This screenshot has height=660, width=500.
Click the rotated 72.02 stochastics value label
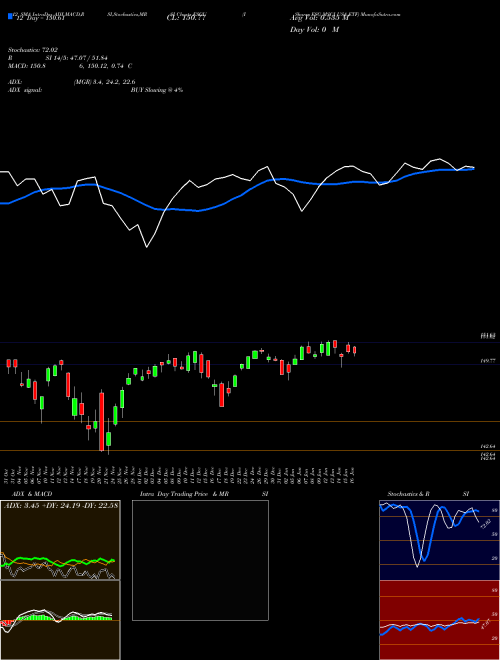click(485, 524)
